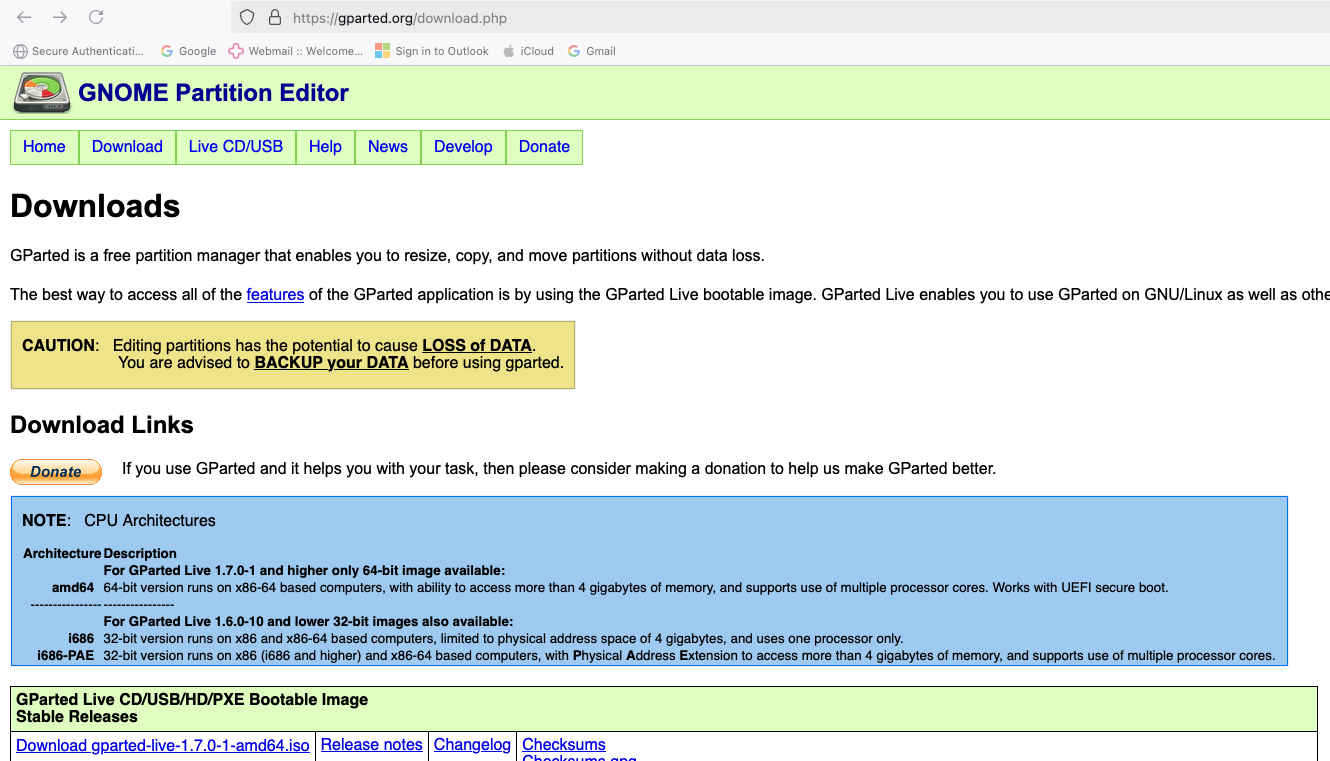Open the Webmail Welcome bookmark
This screenshot has height=761, width=1330.
pyautogui.click(x=296, y=51)
